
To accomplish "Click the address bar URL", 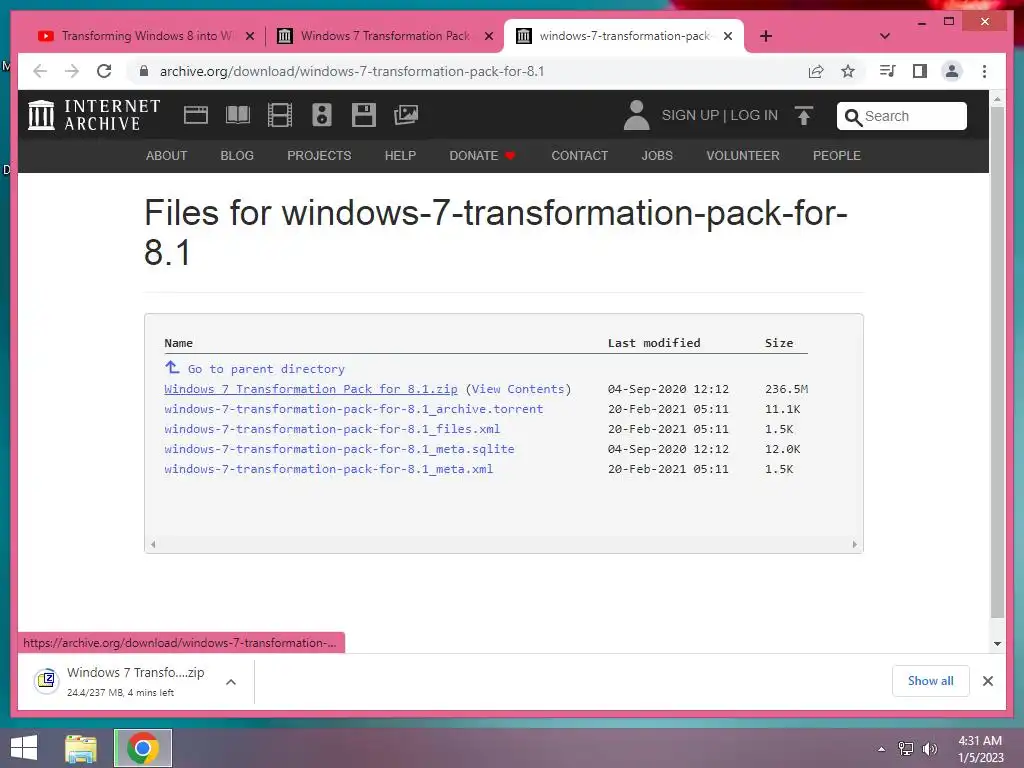I will pos(352,71).
